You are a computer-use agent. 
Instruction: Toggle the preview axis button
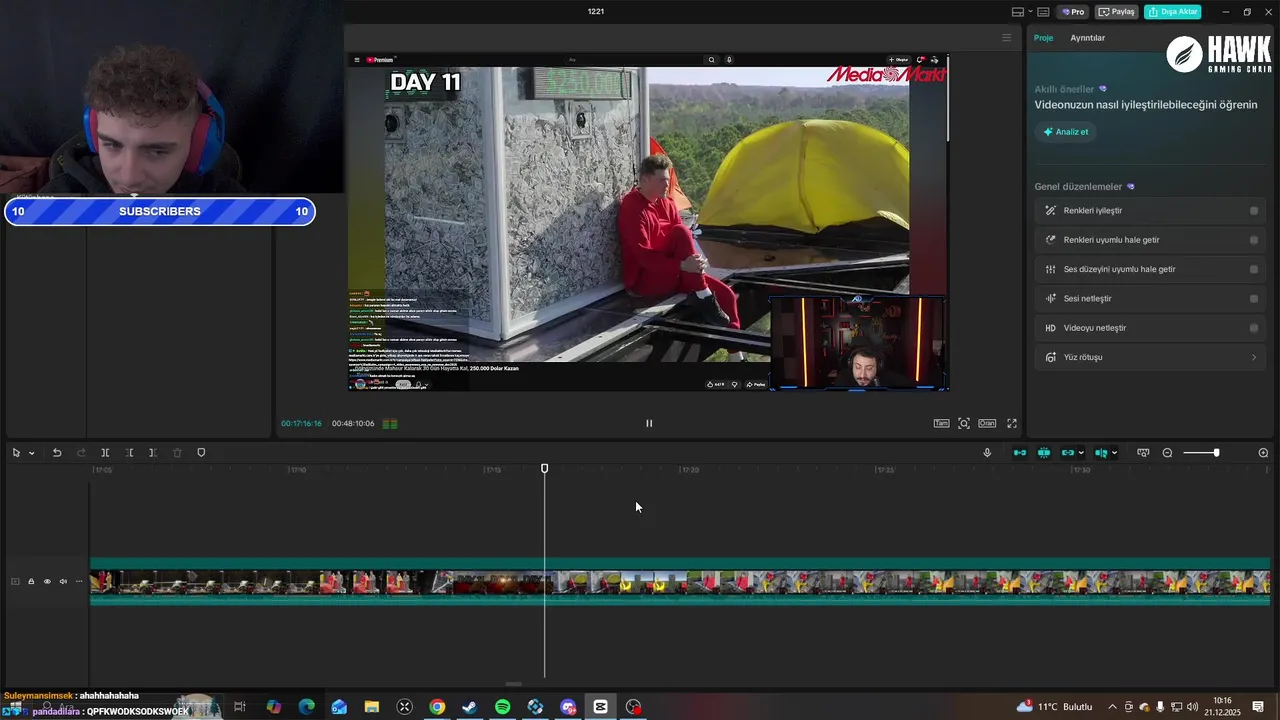tap(1101, 453)
